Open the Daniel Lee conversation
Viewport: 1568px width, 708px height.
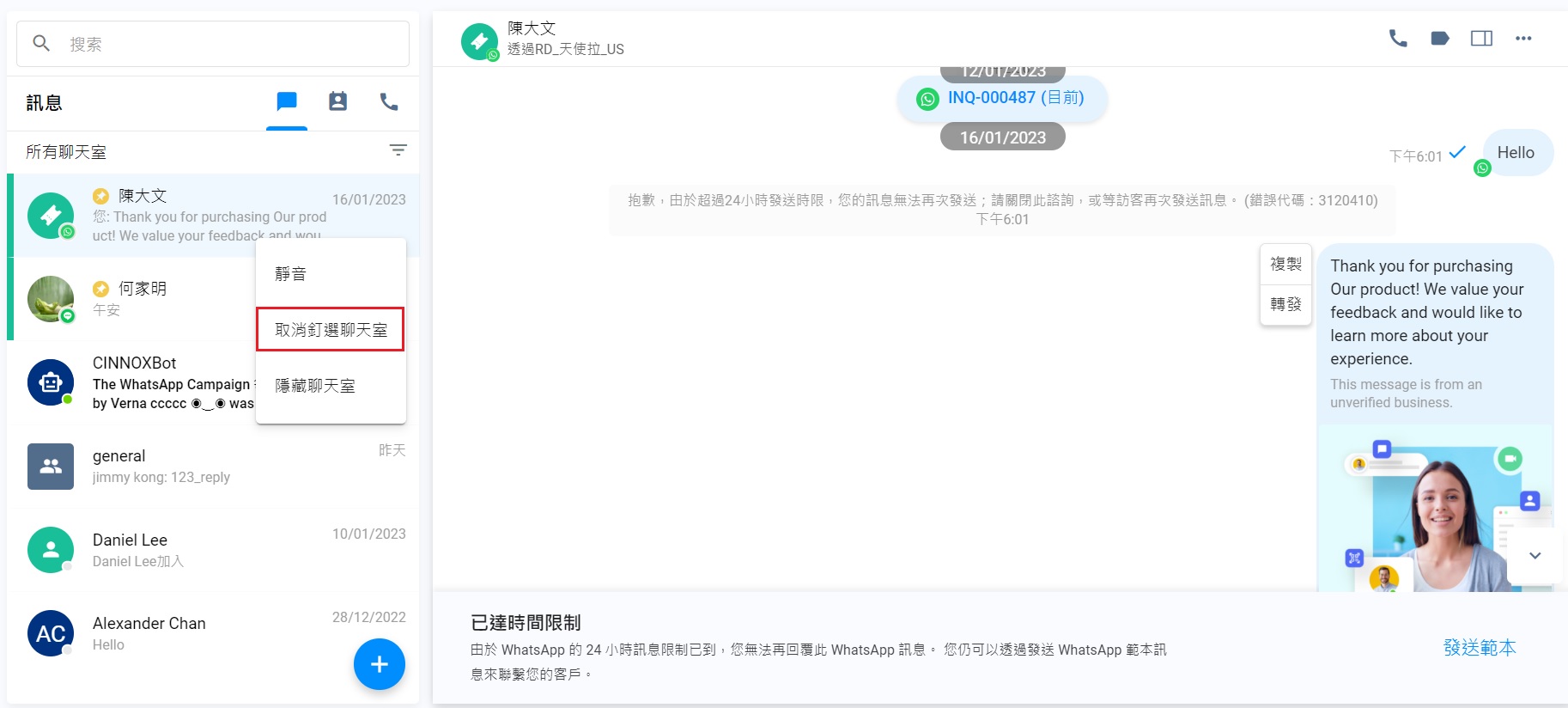pyautogui.click(x=213, y=550)
